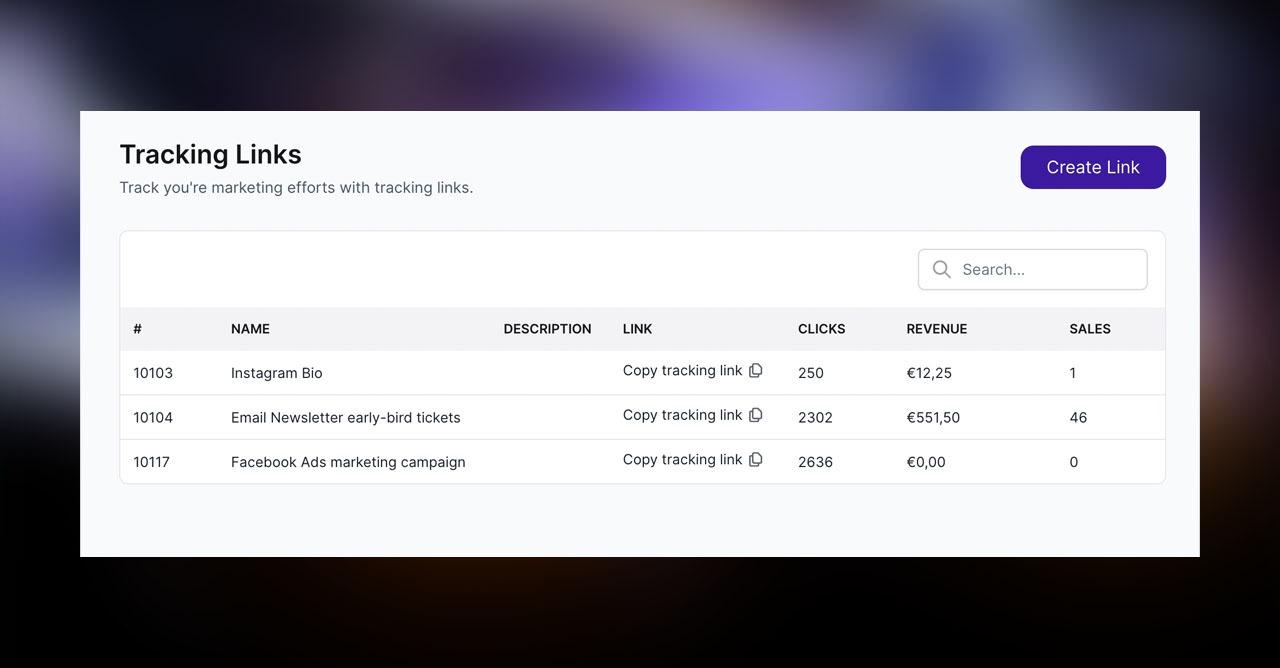Focus the Search input field
The image size is (1280, 668).
pyautogui.click(x=1032, y=269)
